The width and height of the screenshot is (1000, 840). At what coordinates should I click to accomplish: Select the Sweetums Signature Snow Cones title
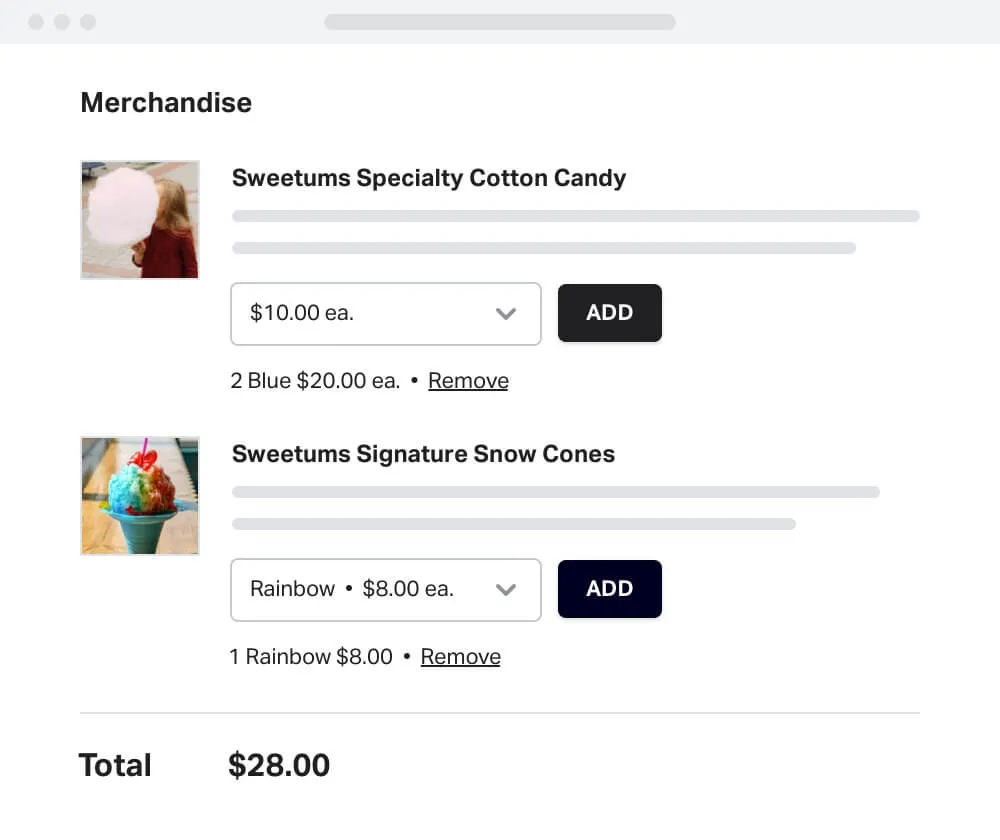coord(422,453)
